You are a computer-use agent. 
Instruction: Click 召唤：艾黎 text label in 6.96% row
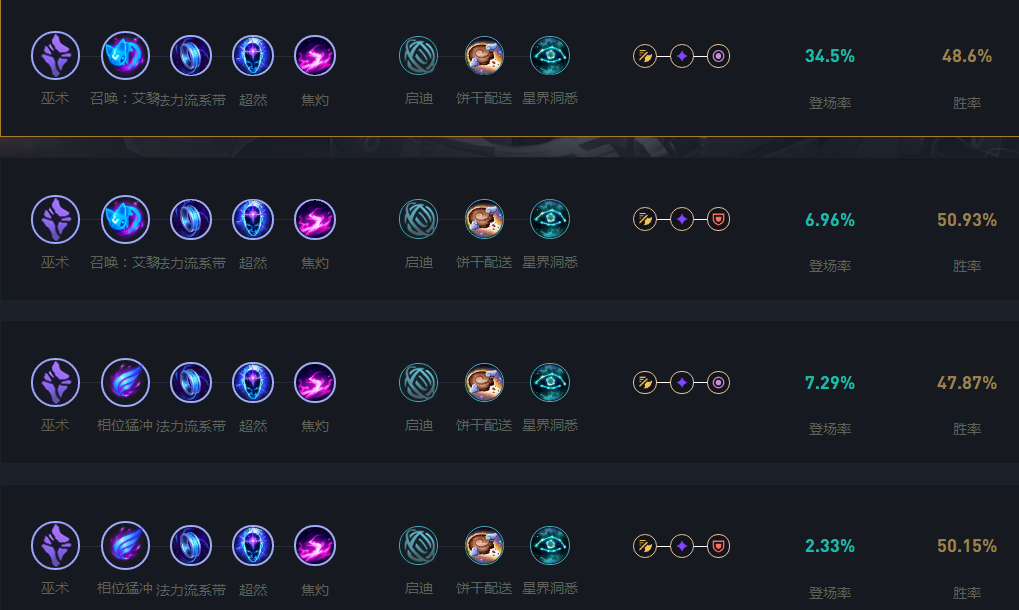(x=124, y=263)
